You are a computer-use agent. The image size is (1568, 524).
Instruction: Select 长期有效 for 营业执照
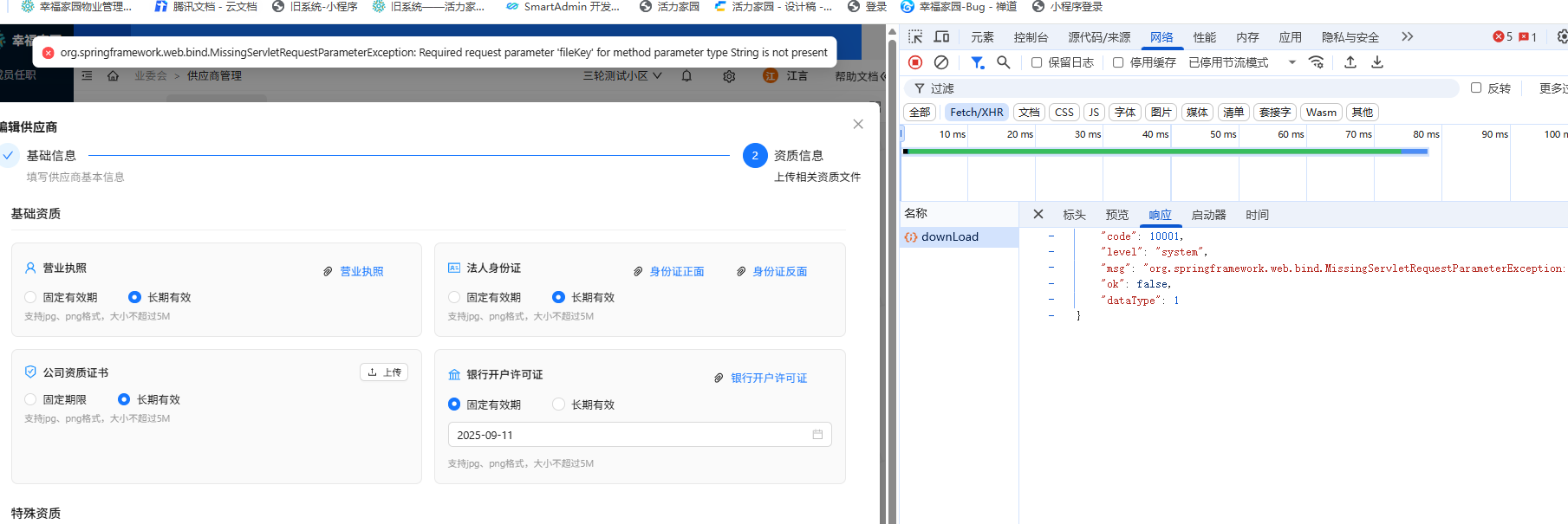coord(134,297)
